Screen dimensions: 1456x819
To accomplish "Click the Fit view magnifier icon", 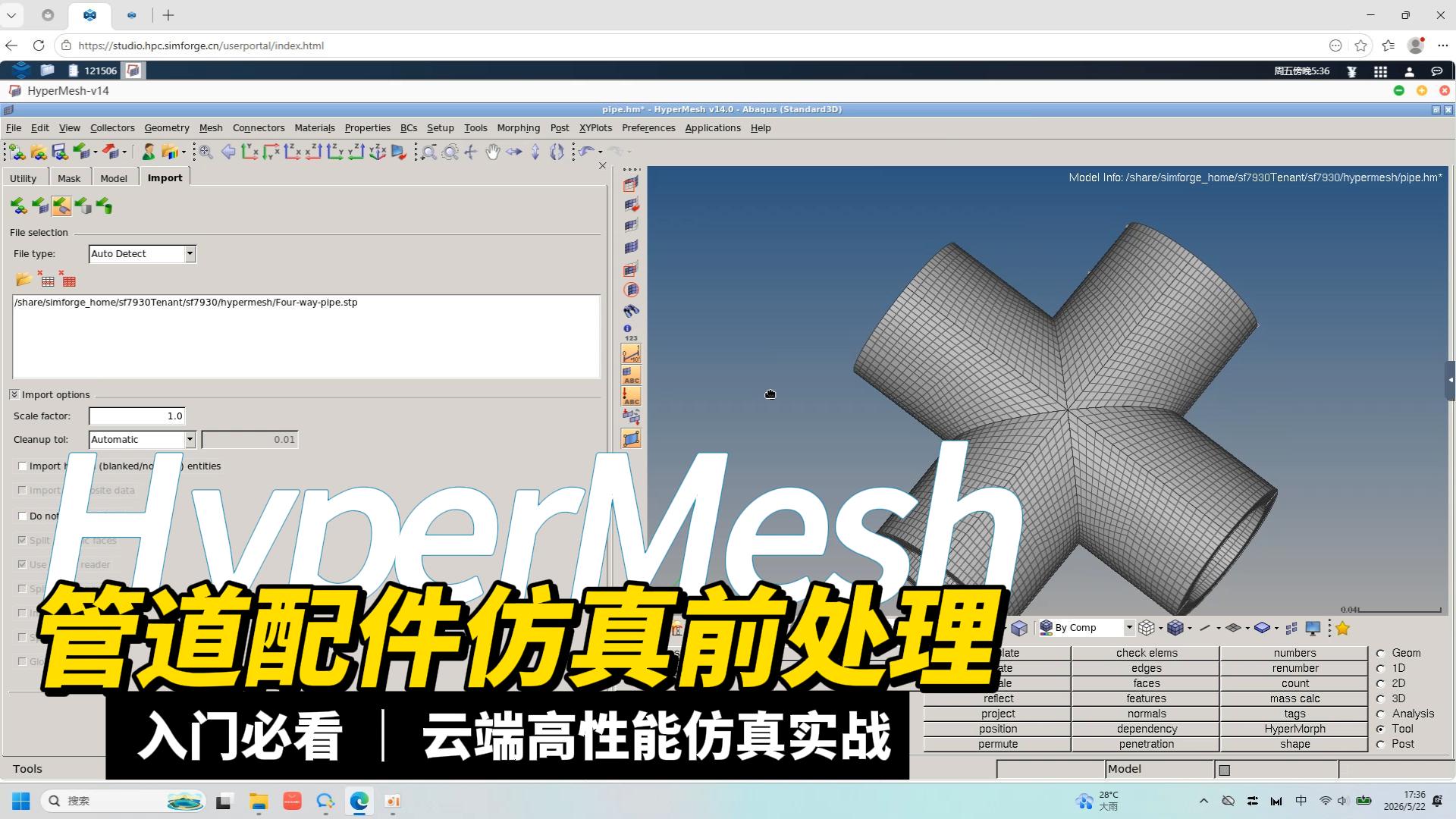I will [x=206, y=152].
